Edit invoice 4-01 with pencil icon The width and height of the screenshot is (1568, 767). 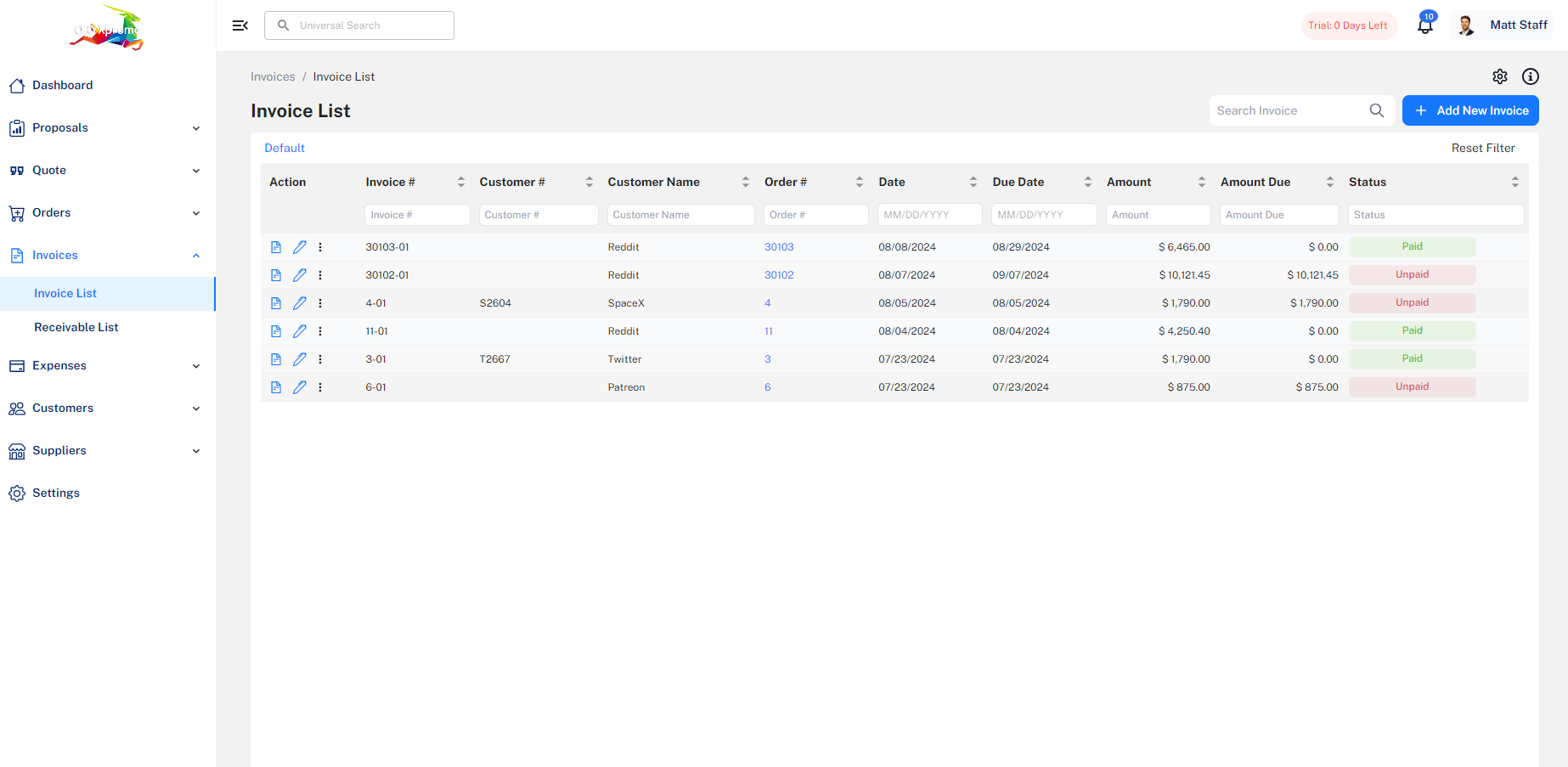click(x=300, y=303)
